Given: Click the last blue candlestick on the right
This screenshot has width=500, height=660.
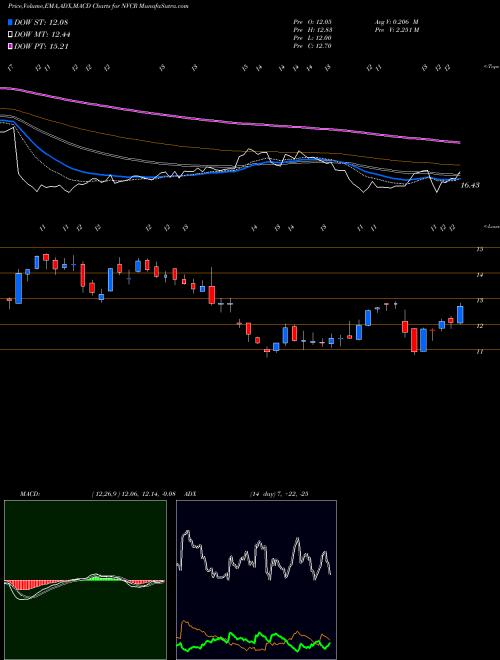Looking at the screenshot, I should [x=460, y=315].
